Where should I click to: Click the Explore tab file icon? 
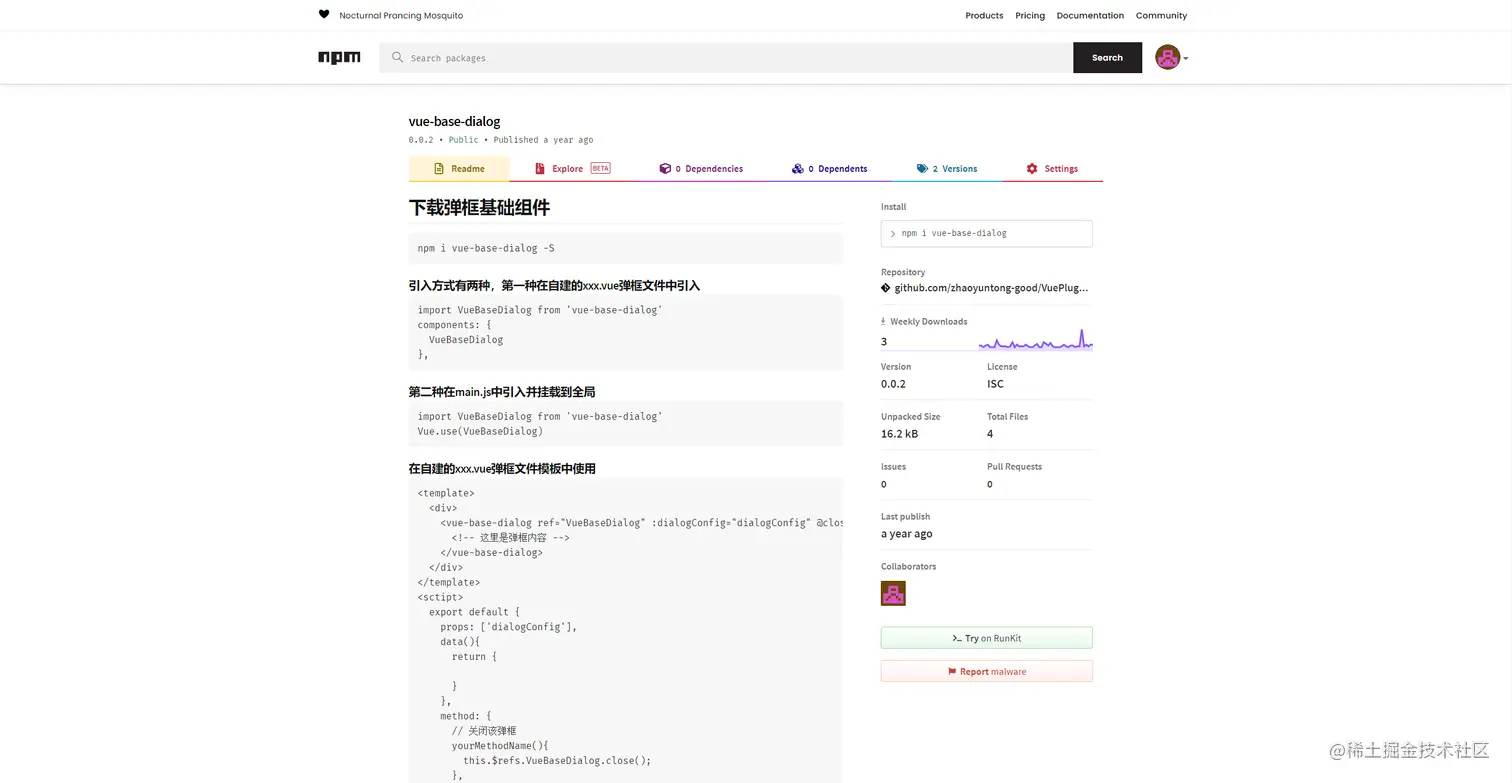tap(540, 169)
